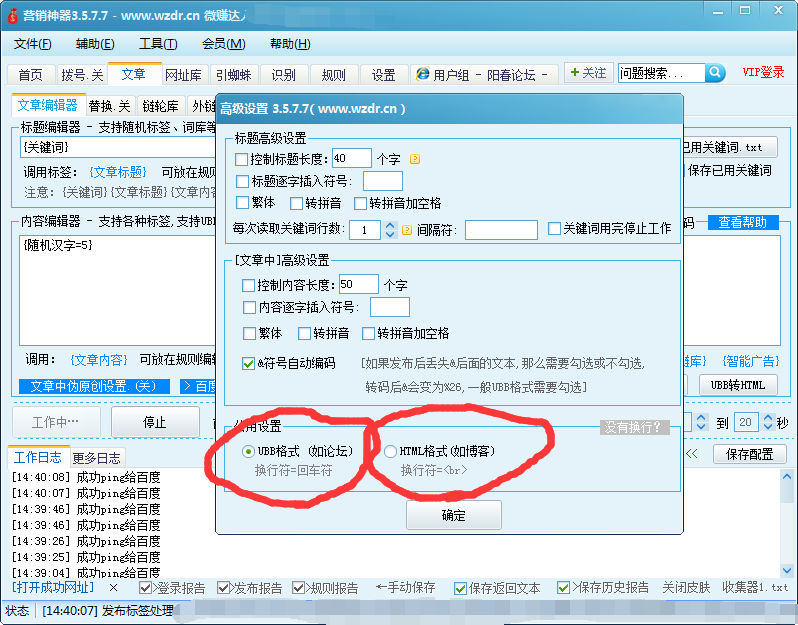The height and width of the screenshot is (625, 798).
Task: Click the smart ad (智能广告) tag link
Action: pyautogui.click(x=751, y=361)
